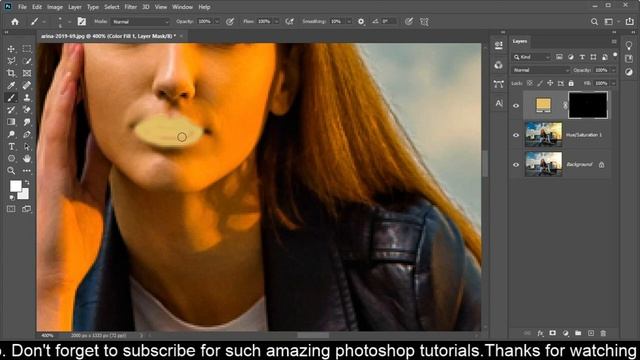640x360 pixels.
Task: Open the layer Fill dropdown arrow
Action: pos(613,83)
